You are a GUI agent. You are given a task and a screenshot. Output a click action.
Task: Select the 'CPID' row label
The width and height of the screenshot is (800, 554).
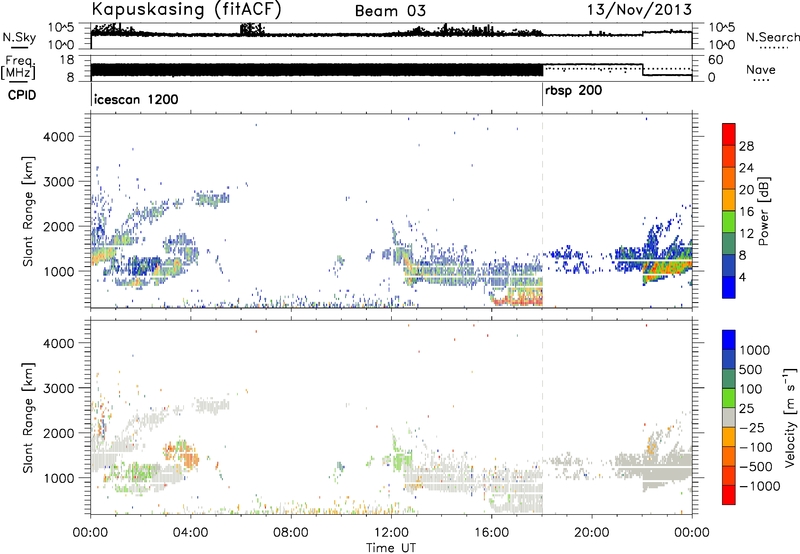pyautogui.click(x=22, y=95)
